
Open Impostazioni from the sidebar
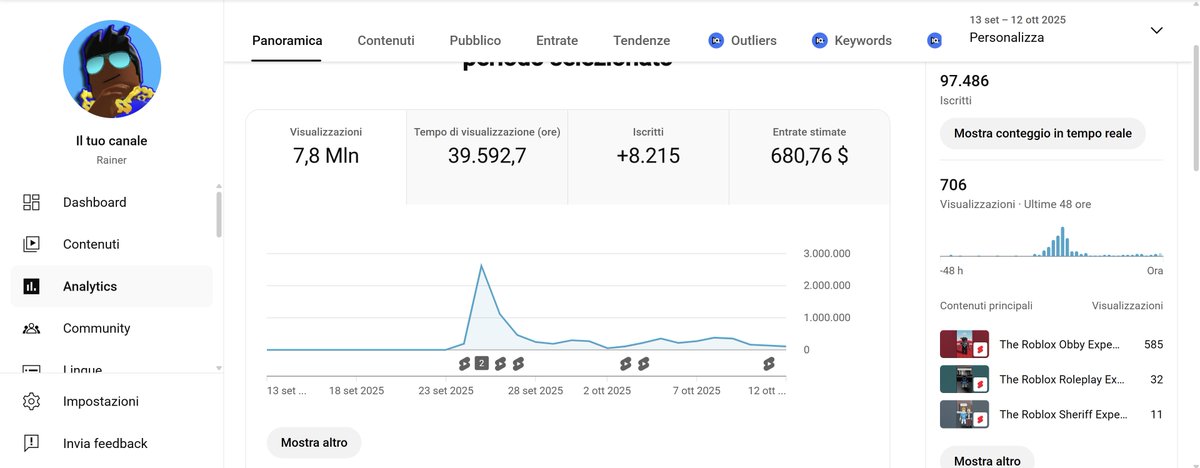(x=101, y=401)
